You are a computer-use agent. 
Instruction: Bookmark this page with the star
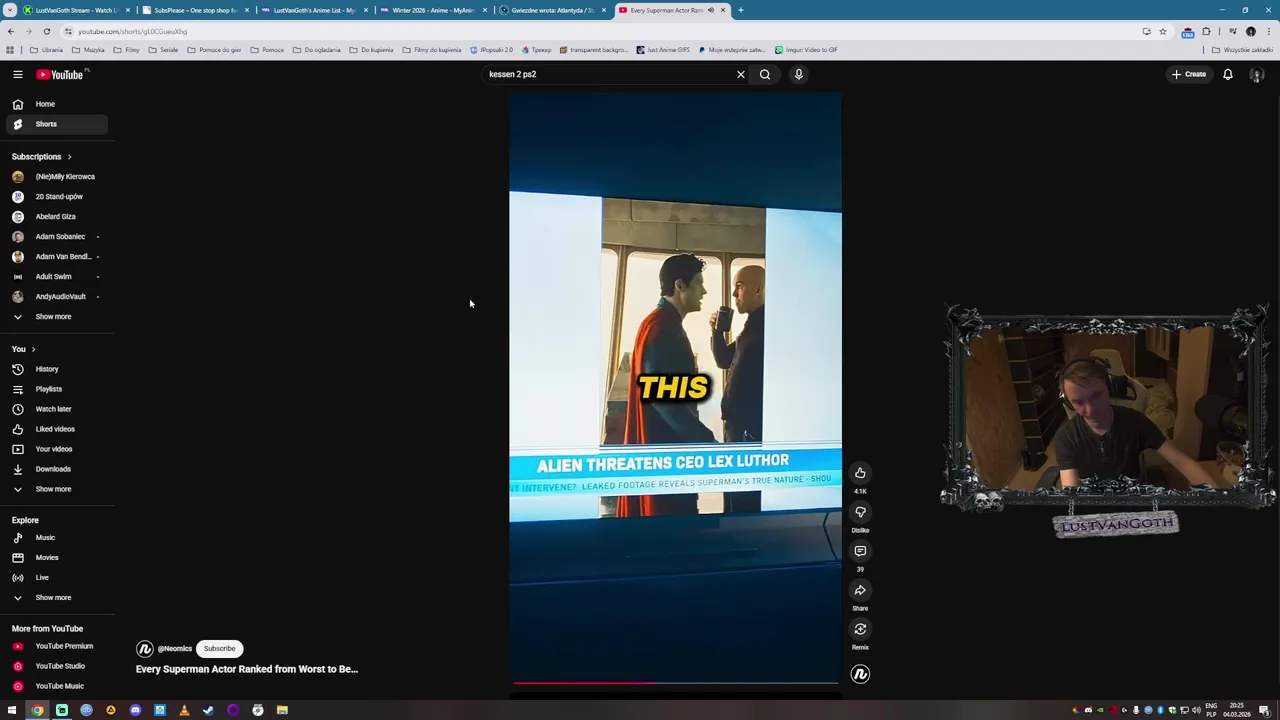(x=1162, y=31)
